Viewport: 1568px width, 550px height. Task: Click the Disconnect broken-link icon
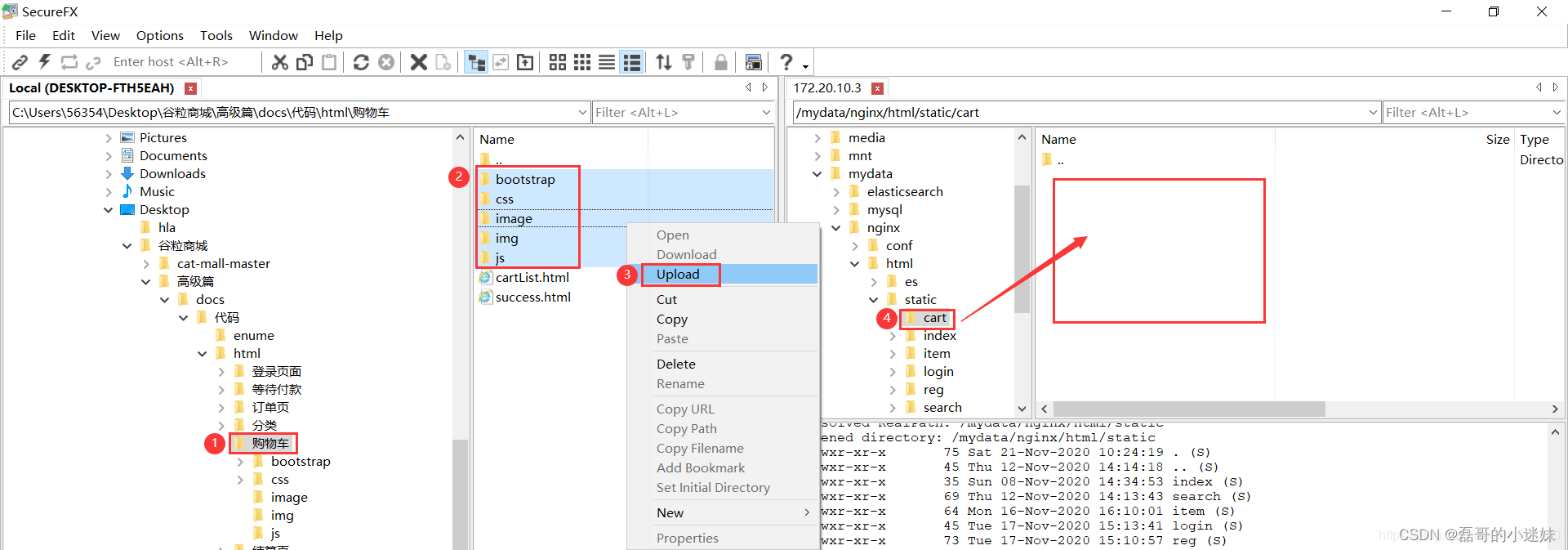point(94,62)
